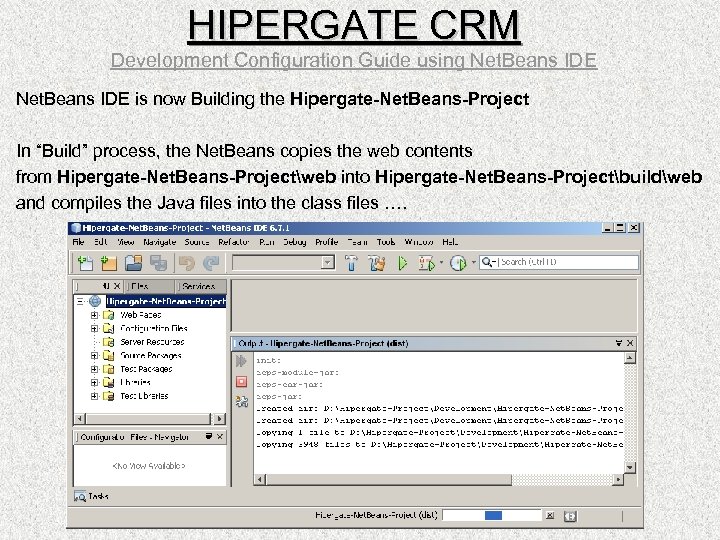
Task: Open the File menu
Action: click(x=79, y=242)
